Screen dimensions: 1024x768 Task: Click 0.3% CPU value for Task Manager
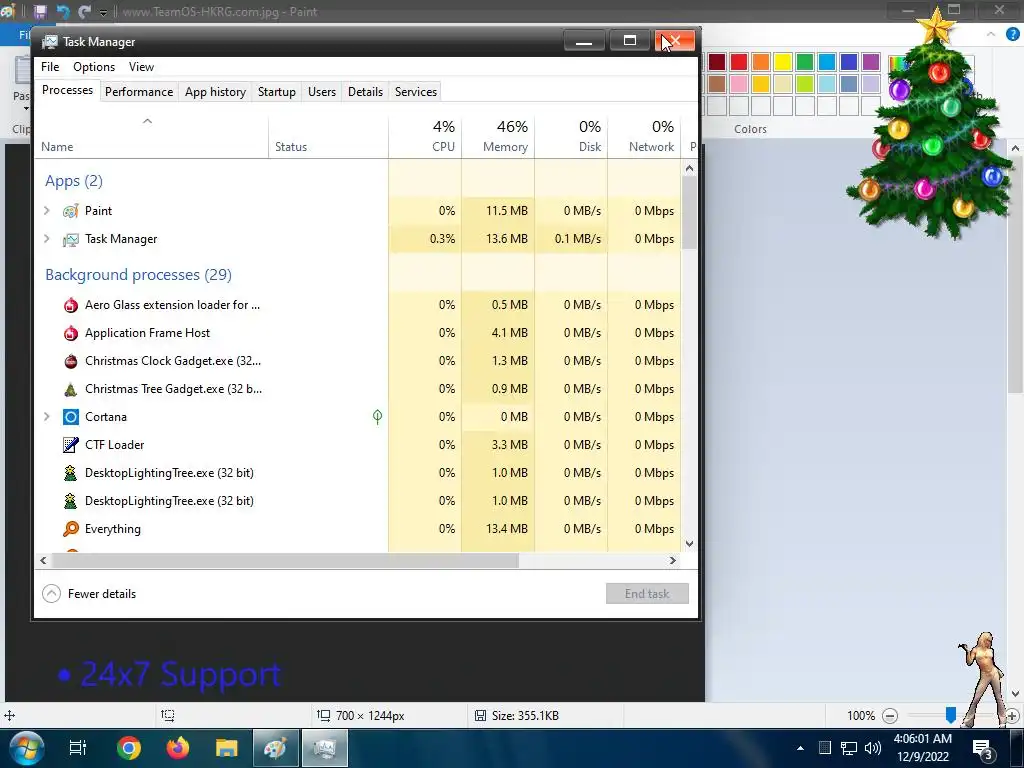[442, 239]
